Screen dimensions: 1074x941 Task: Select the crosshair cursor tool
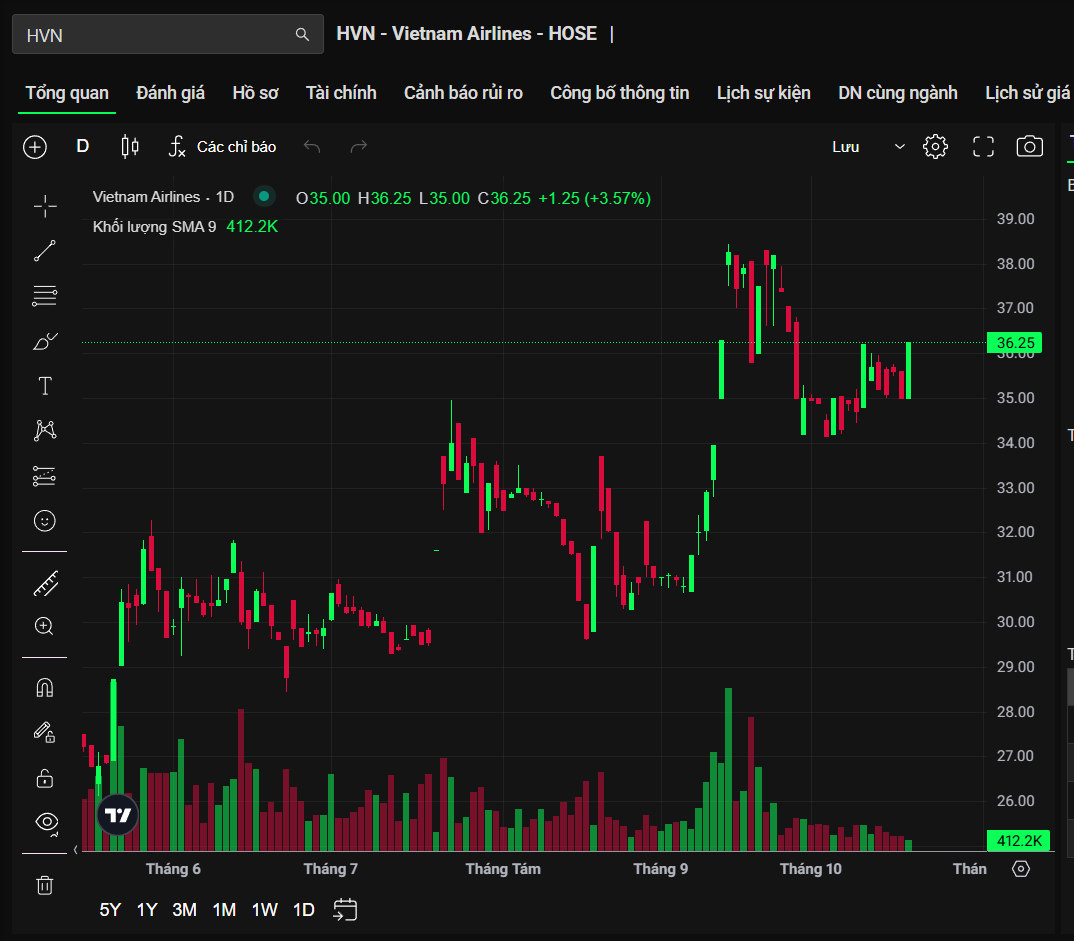click(45, 207)
